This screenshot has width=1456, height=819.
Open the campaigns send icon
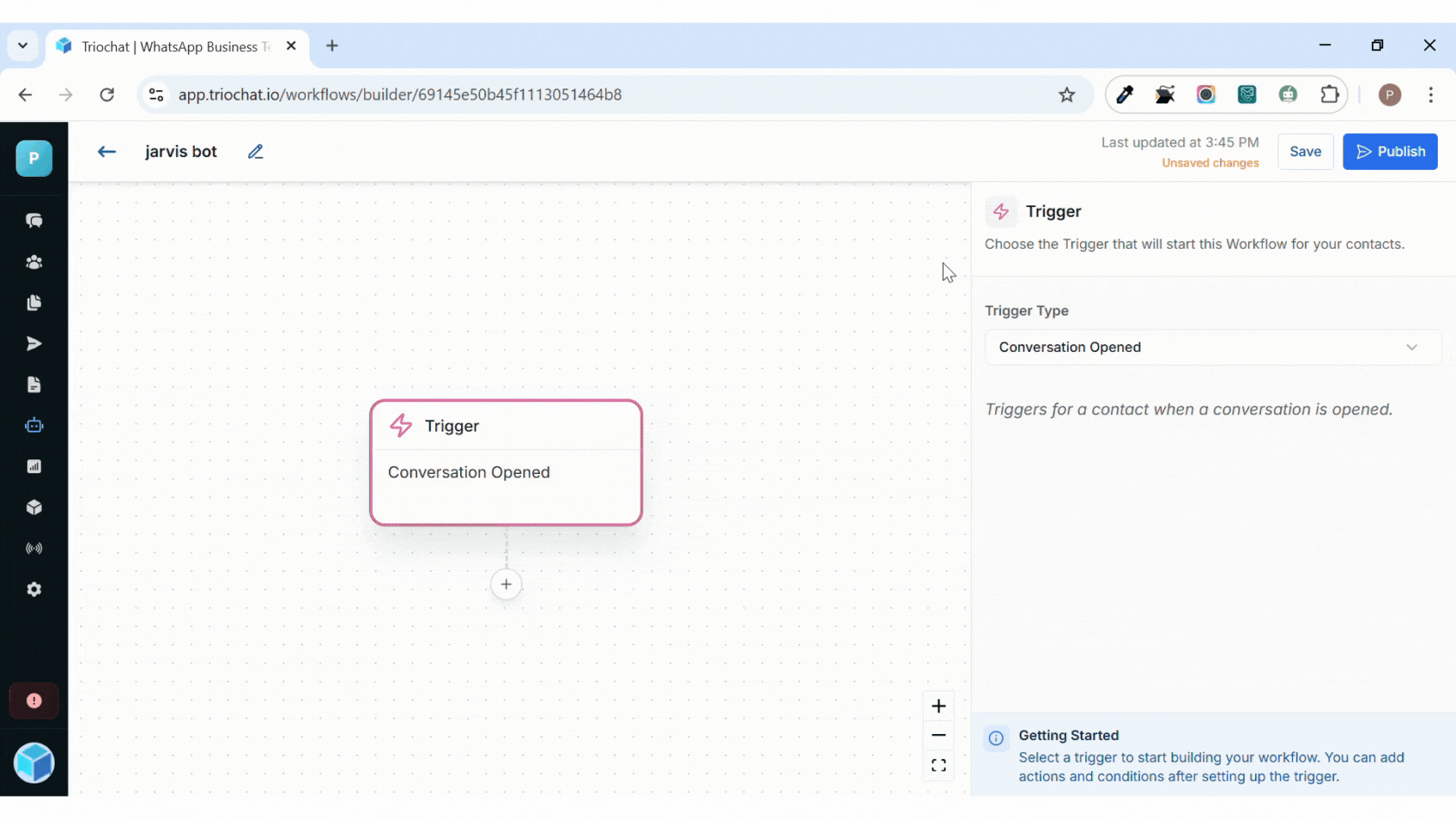(x=34, y=343)
